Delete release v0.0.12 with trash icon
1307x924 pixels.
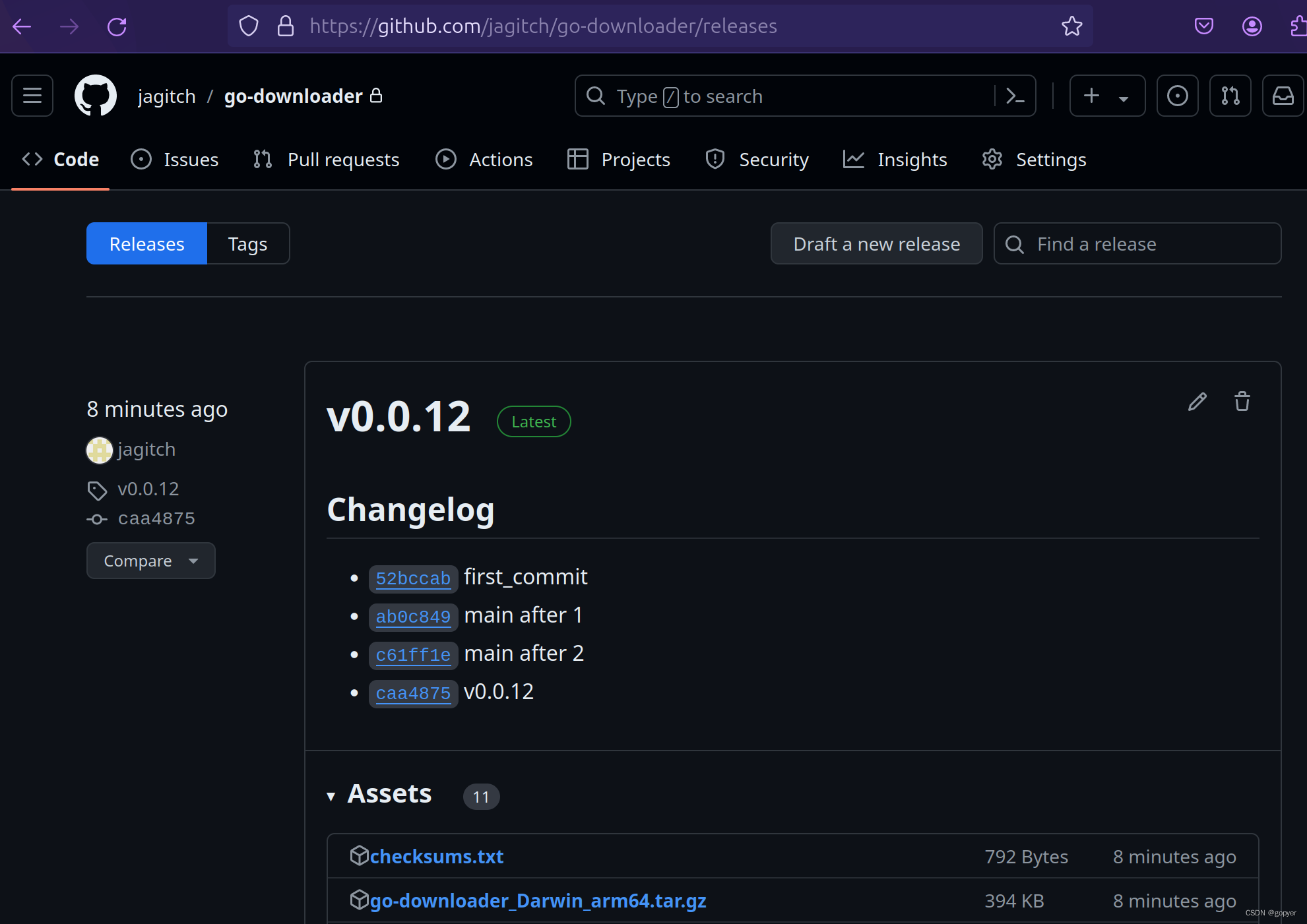click(x=1242, y=402)
